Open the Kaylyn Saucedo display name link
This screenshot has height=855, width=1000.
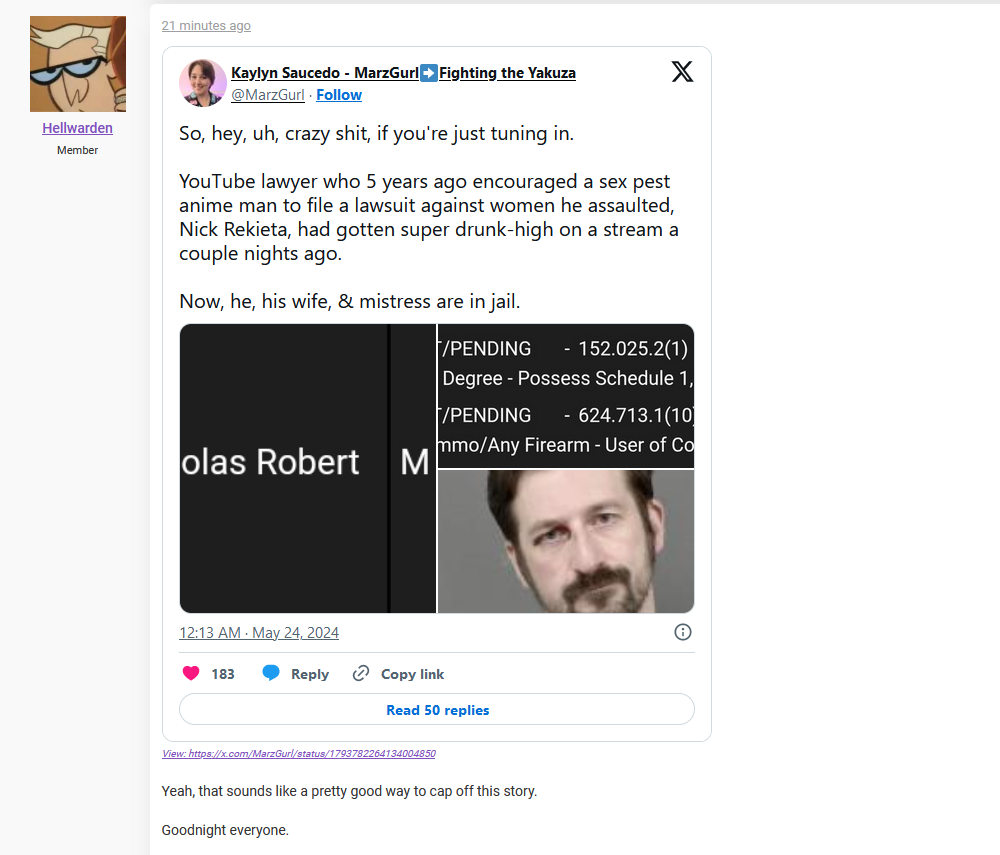tap(403, 73)
